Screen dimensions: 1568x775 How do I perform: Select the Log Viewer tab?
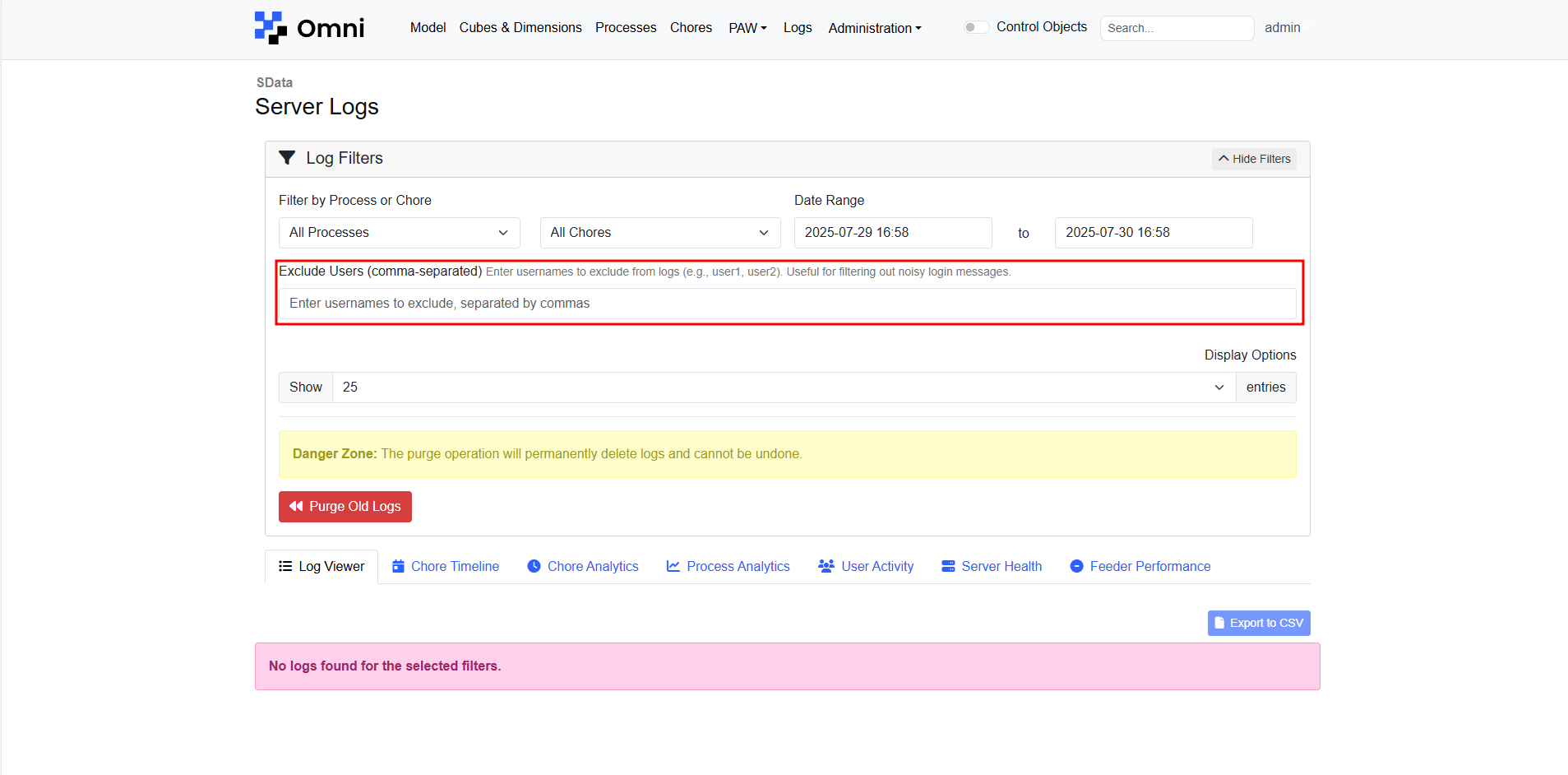pos(321,566)
